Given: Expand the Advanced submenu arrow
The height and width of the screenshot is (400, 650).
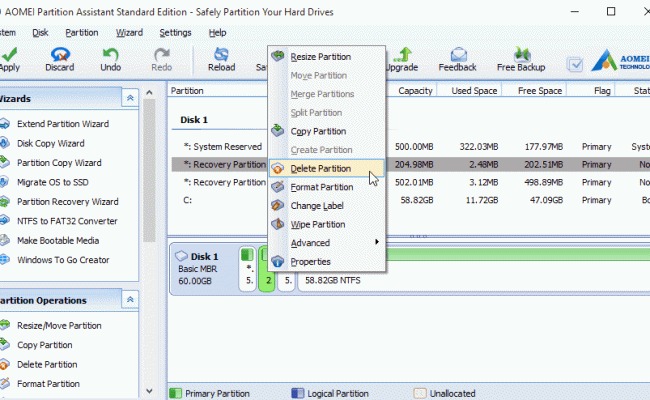Looking at the screenshot, I should click(377, 242).
